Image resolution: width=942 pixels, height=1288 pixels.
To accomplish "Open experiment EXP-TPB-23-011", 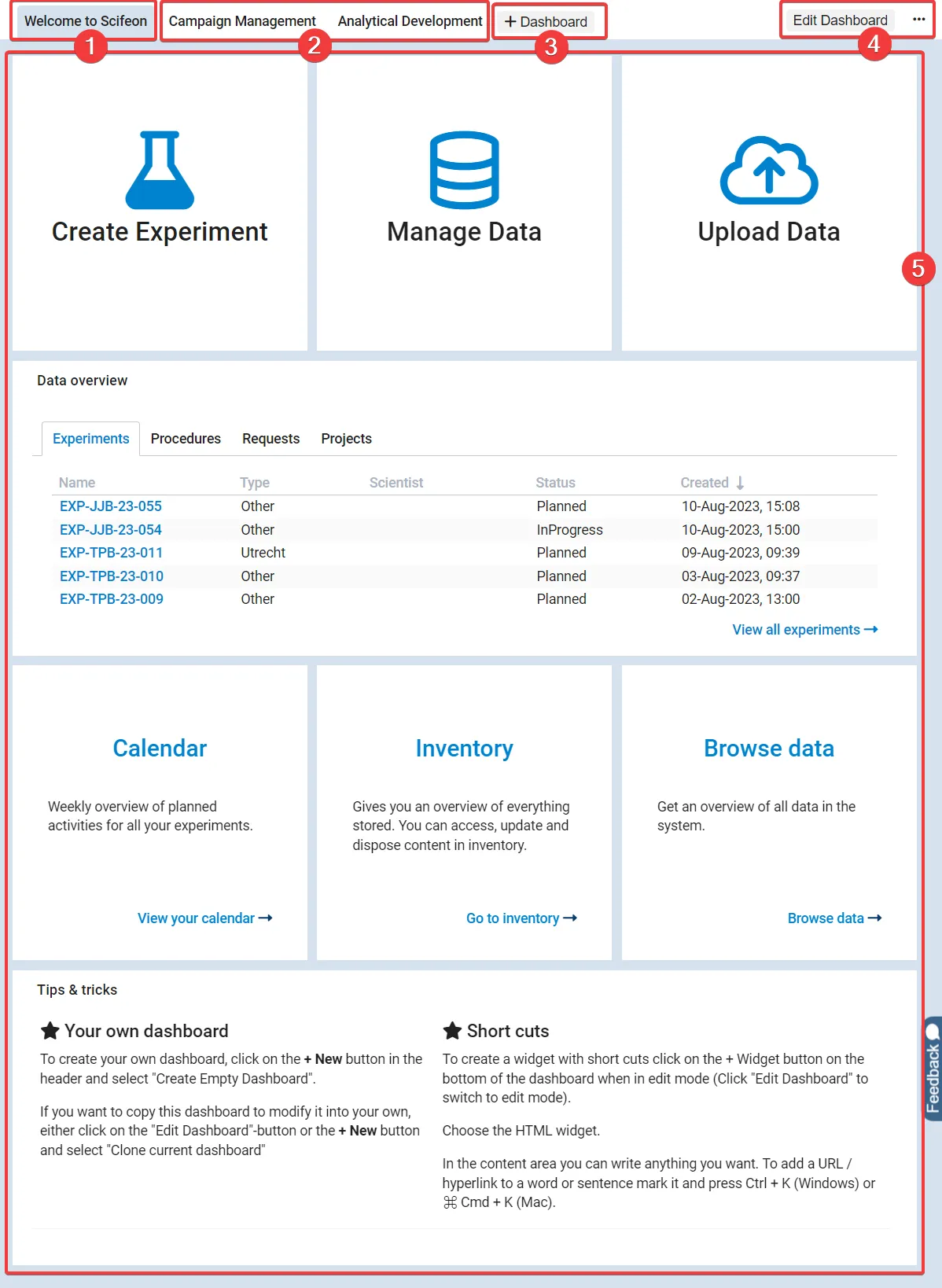I will click(x=111, y=553).
